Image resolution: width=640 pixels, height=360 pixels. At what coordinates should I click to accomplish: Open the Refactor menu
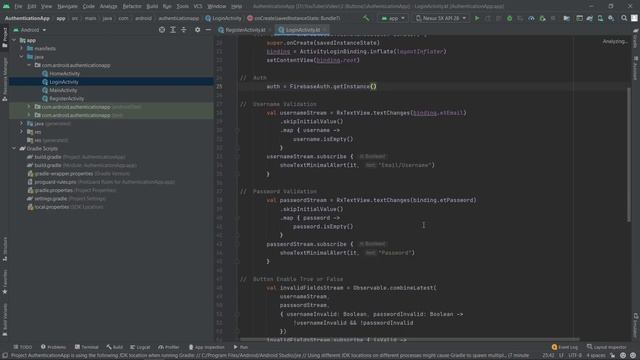click(132, 6)
